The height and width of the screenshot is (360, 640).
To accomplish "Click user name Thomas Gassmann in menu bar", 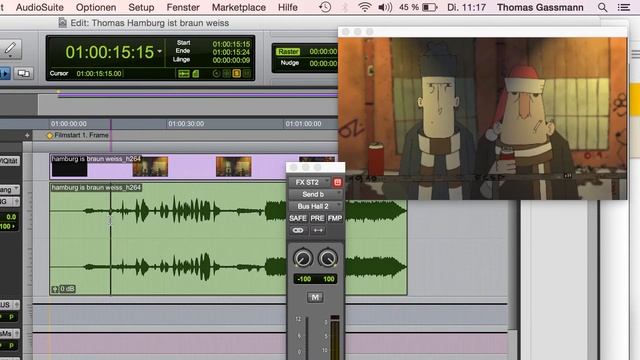I will coord(540,7).
